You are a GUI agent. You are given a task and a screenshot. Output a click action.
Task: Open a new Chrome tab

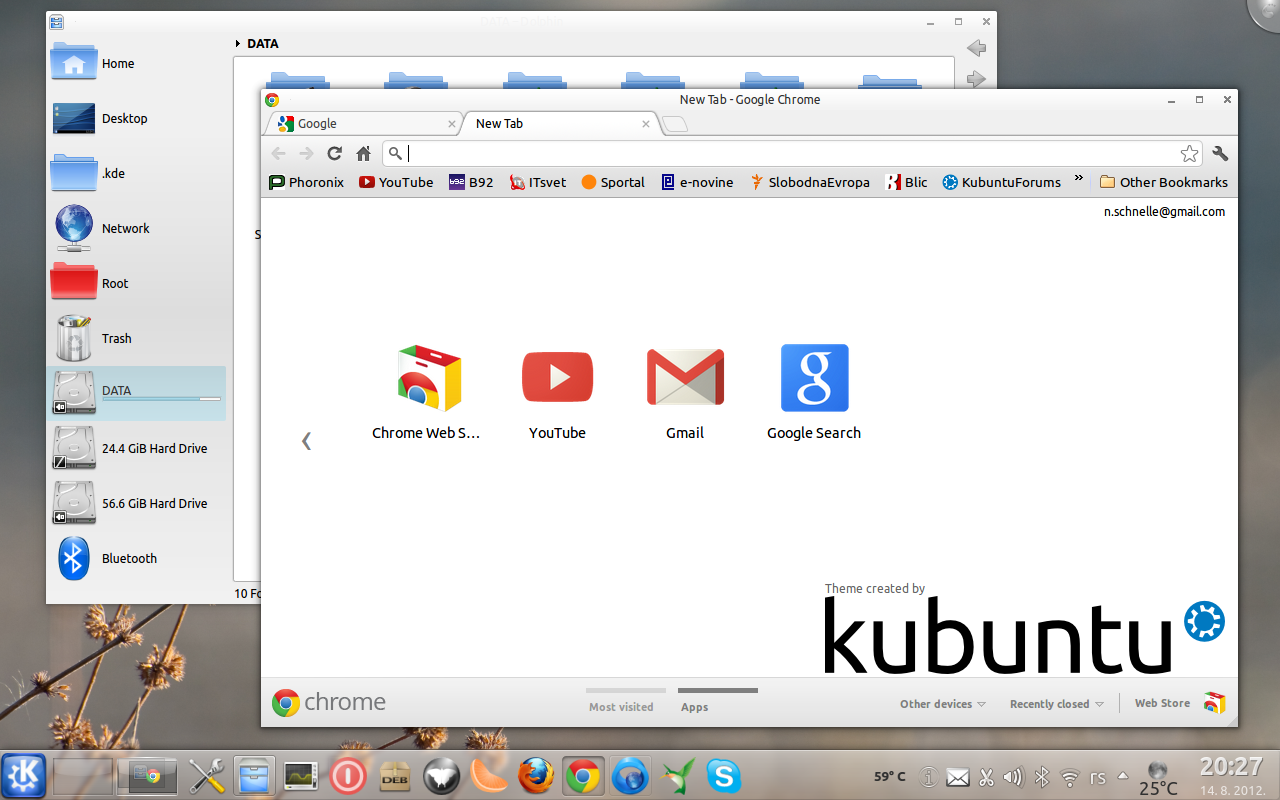coord(675,124)
